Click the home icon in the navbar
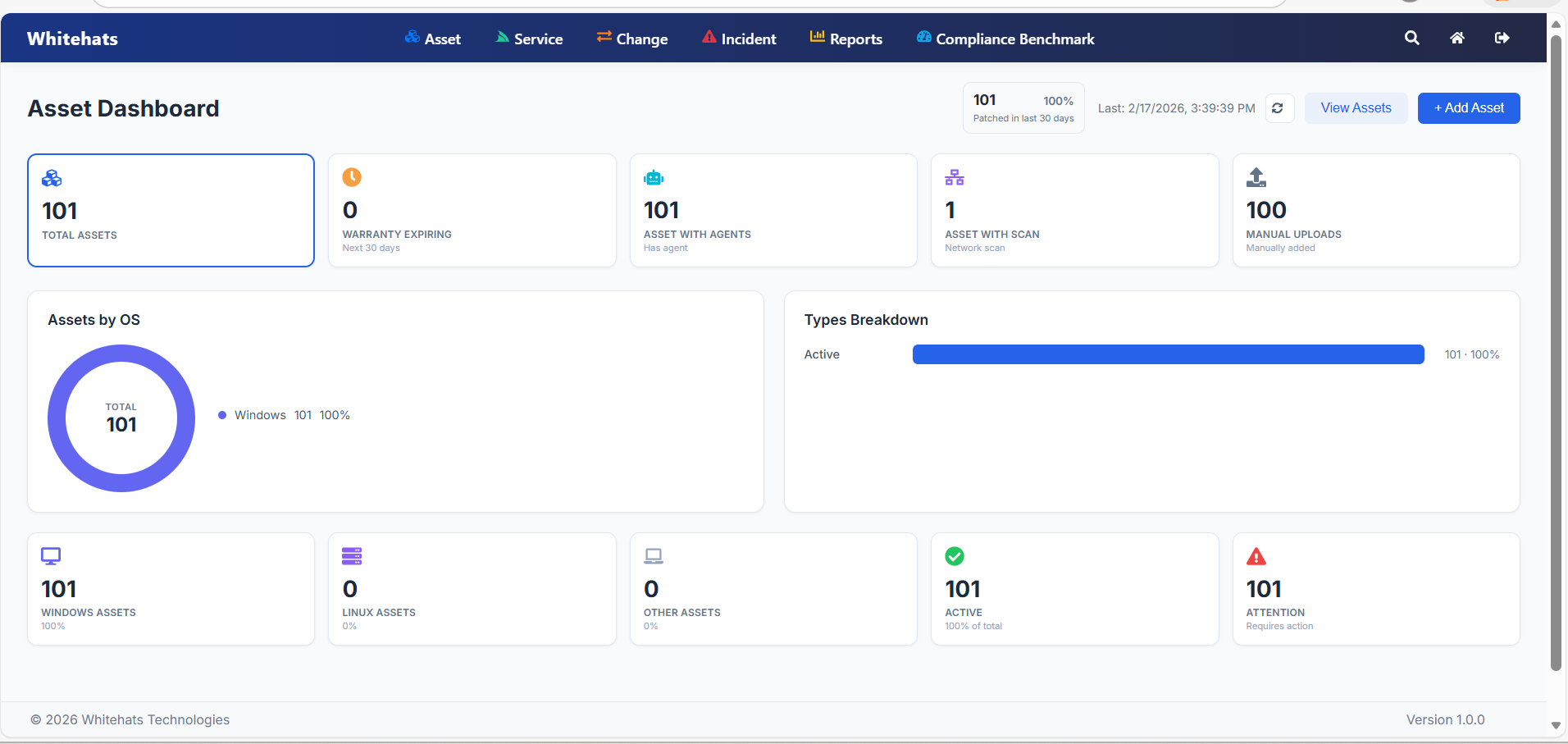1568x744 pixels. click(x=1457, y=38)
